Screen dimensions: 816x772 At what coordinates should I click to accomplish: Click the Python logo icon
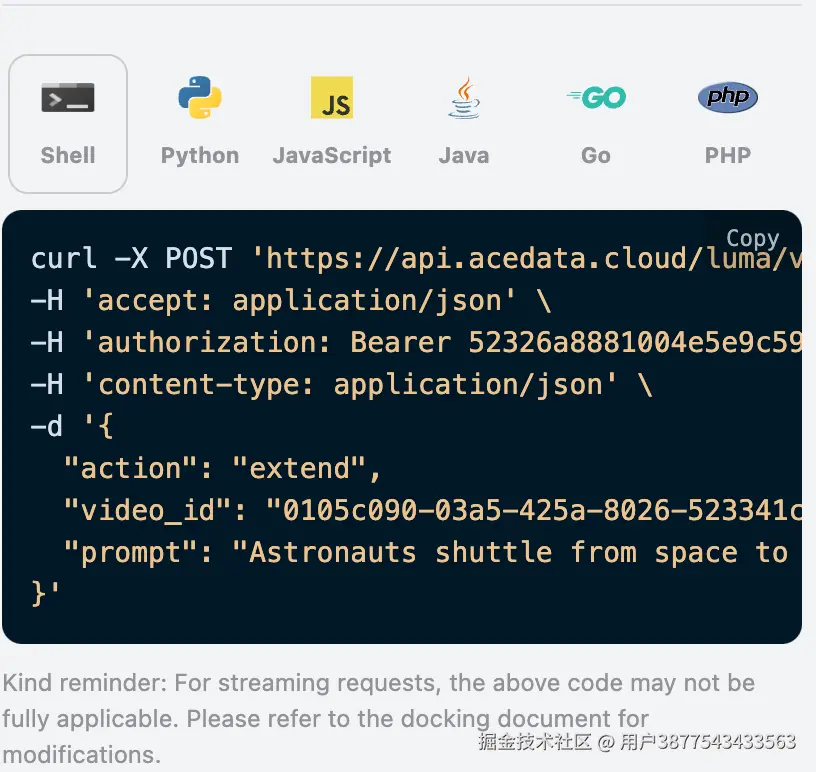coord(200,98)
